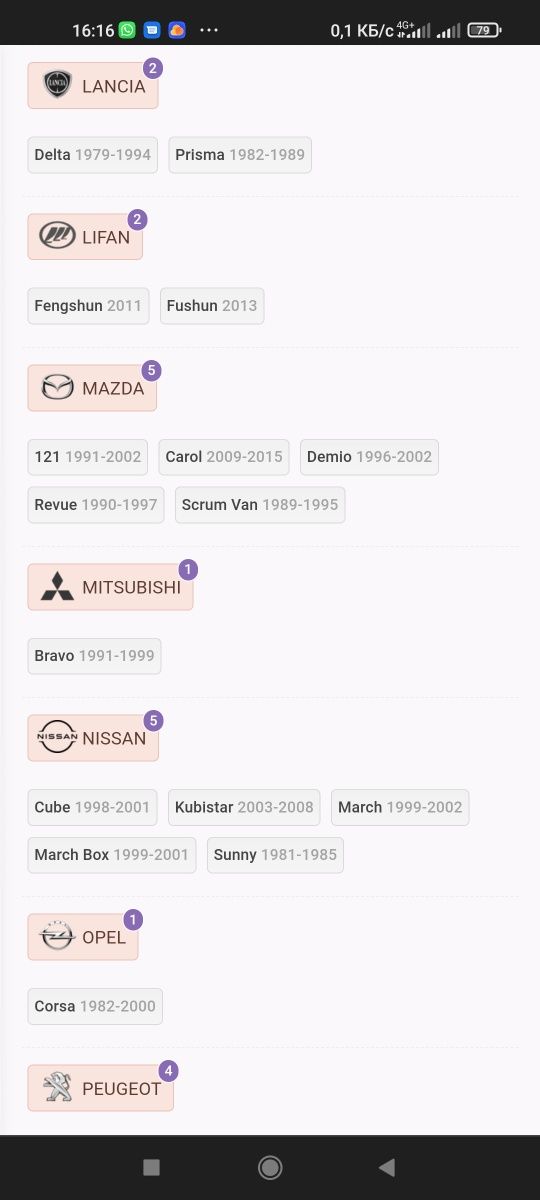Choose the Fengshun 2011 model chip
540x1200 pixels.
pyautogui.click(x=88, y=306)
